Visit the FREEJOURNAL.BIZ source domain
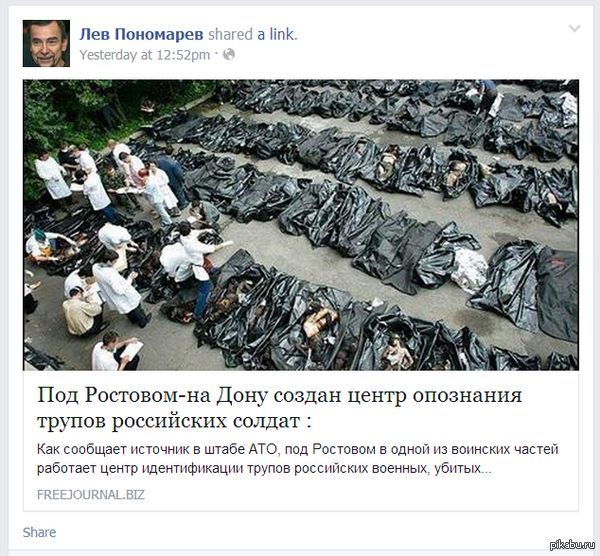The image size is (600, 556). [91, 495]
